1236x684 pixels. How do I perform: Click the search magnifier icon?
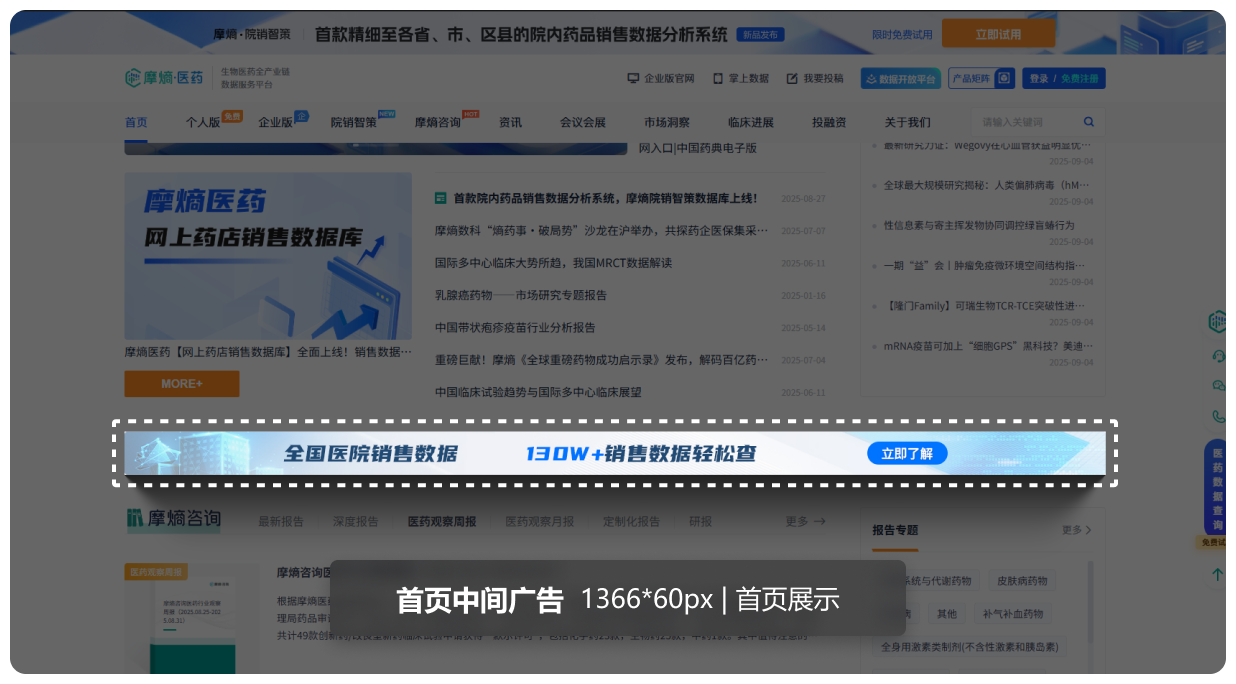[1089, 122]
